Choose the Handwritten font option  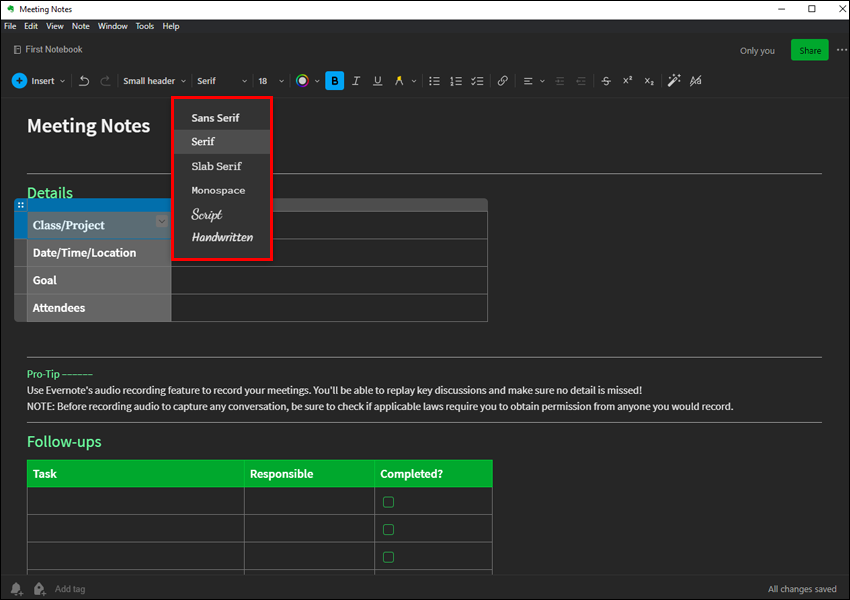(x=222, y=238)
